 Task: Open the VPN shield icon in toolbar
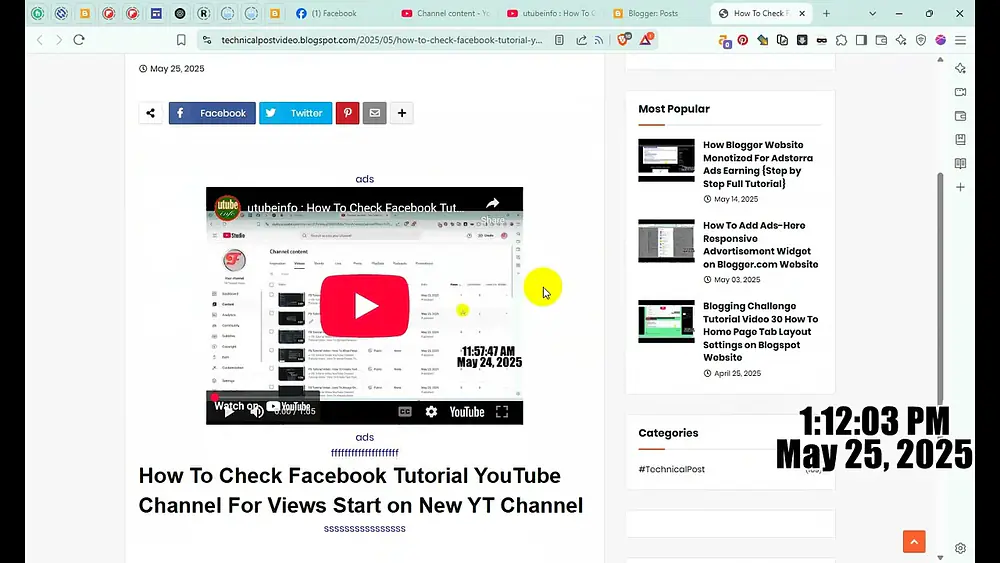tap(920, 40)
